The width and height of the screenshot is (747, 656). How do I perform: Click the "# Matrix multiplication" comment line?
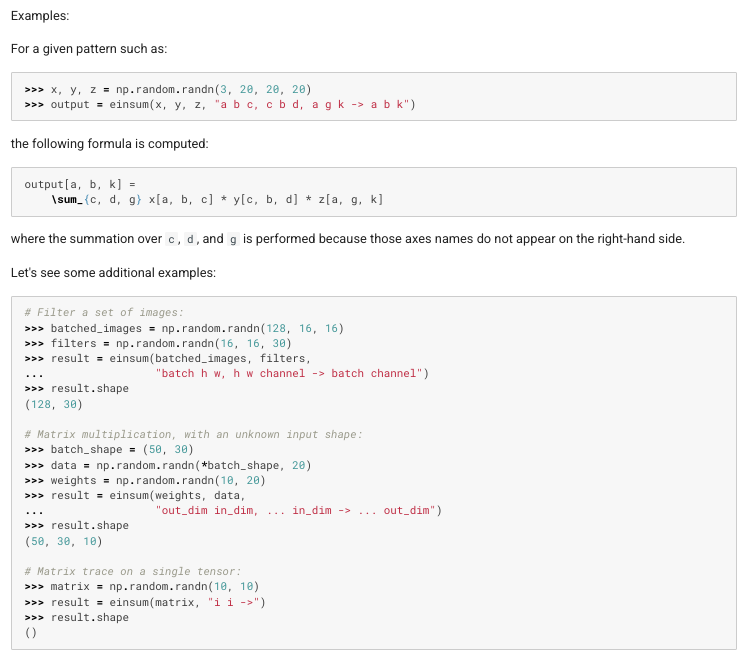tap(193, 434)
